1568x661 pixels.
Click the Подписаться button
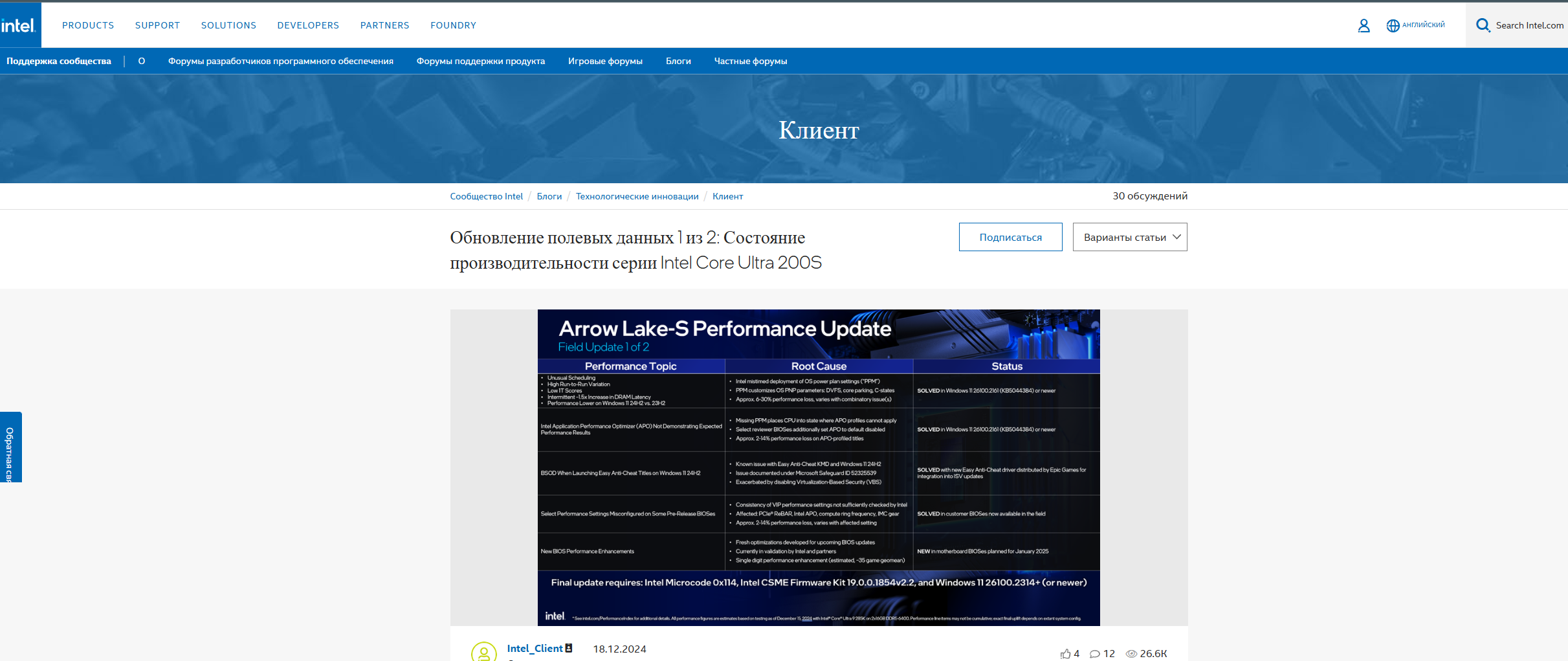(x=1011, y=237)
